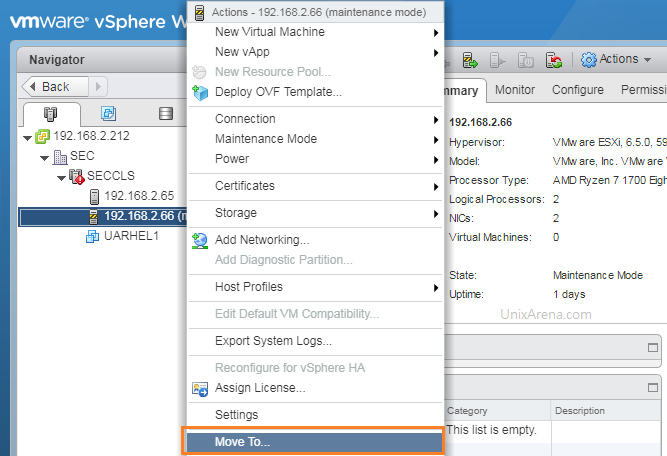Click the Deploy OVF Template icon

(x=200, y=92)
